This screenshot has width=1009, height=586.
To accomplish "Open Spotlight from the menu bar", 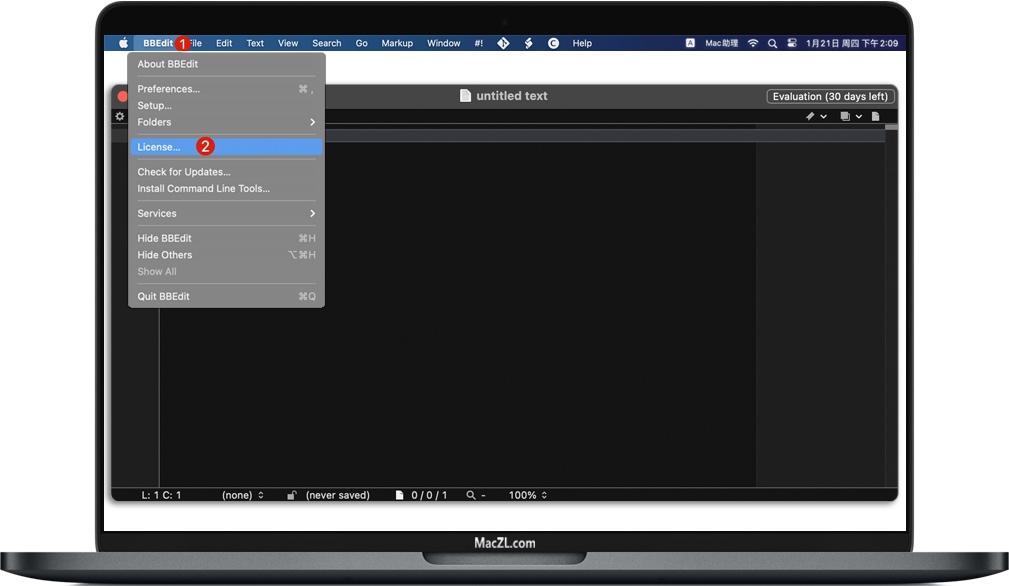I will pos(771,43).
